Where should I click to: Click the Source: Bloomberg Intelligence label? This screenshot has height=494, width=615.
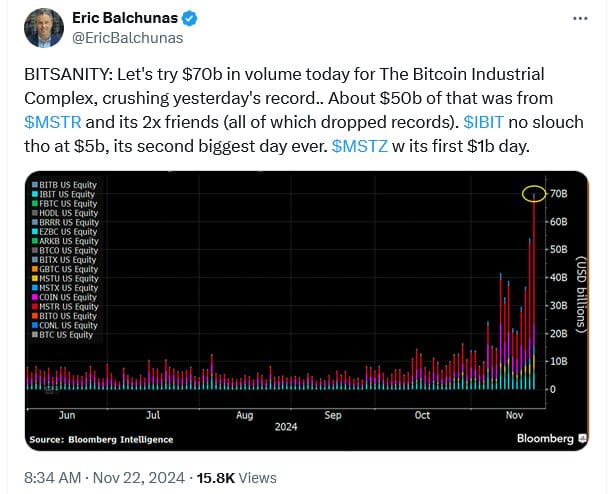pos(101,439)
